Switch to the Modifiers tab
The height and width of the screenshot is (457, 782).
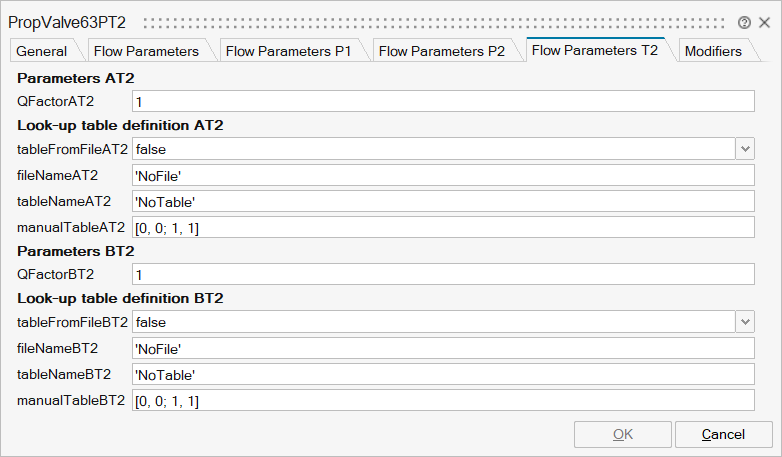(x=713, y=51)
